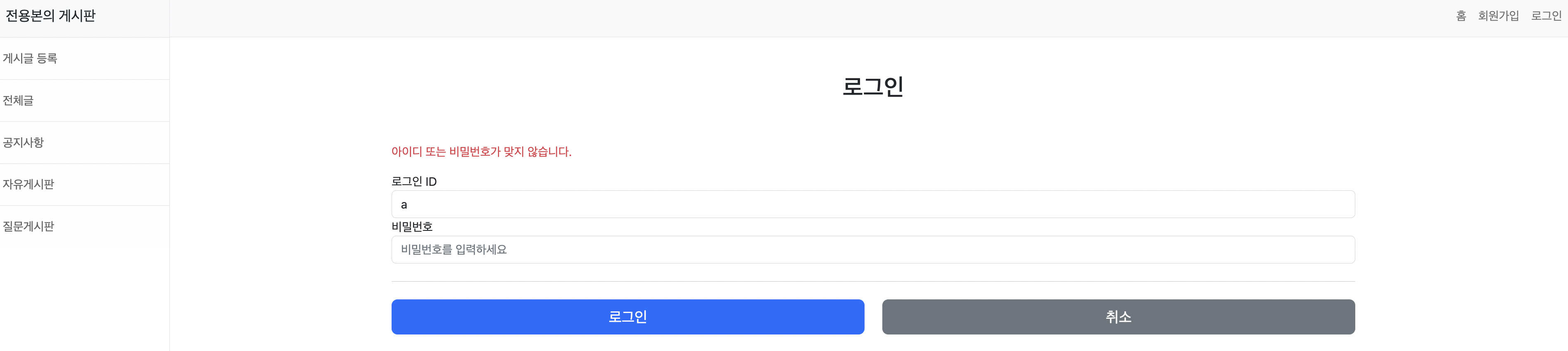
Task: Select 전체글 in the sidebar
Action: click(x=85, y=100)
